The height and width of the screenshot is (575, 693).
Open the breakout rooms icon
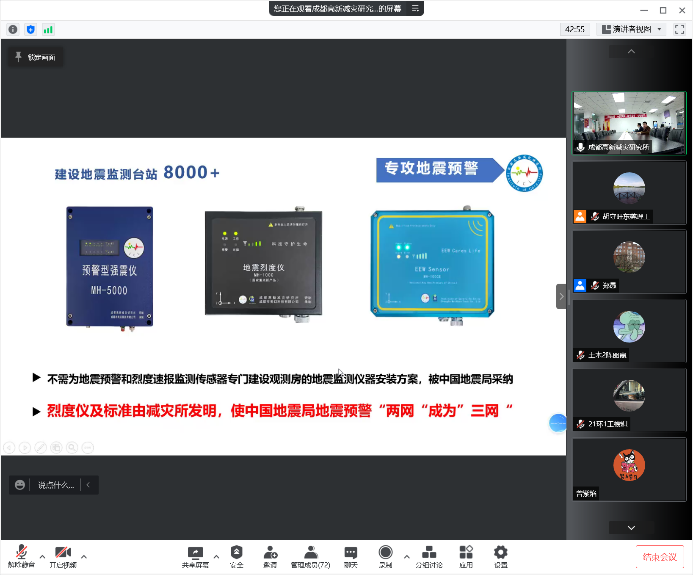428,555
